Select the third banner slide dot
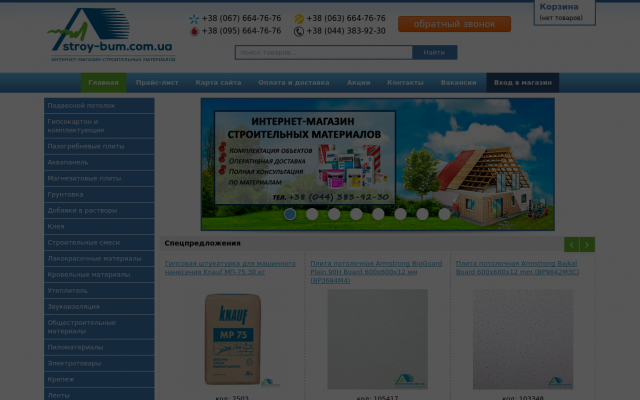The width and height of the screenshot is (640, 400). click(x=334, y=214)
